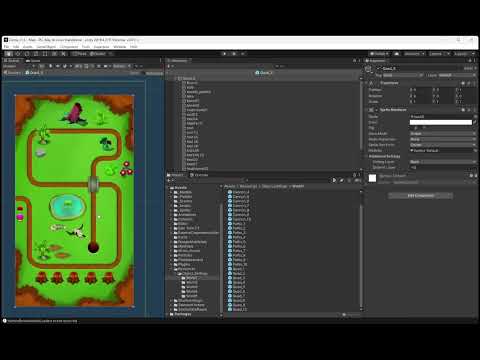Open the Layer dropdown in Inspector
480x360 pixels.
[457, 75]
